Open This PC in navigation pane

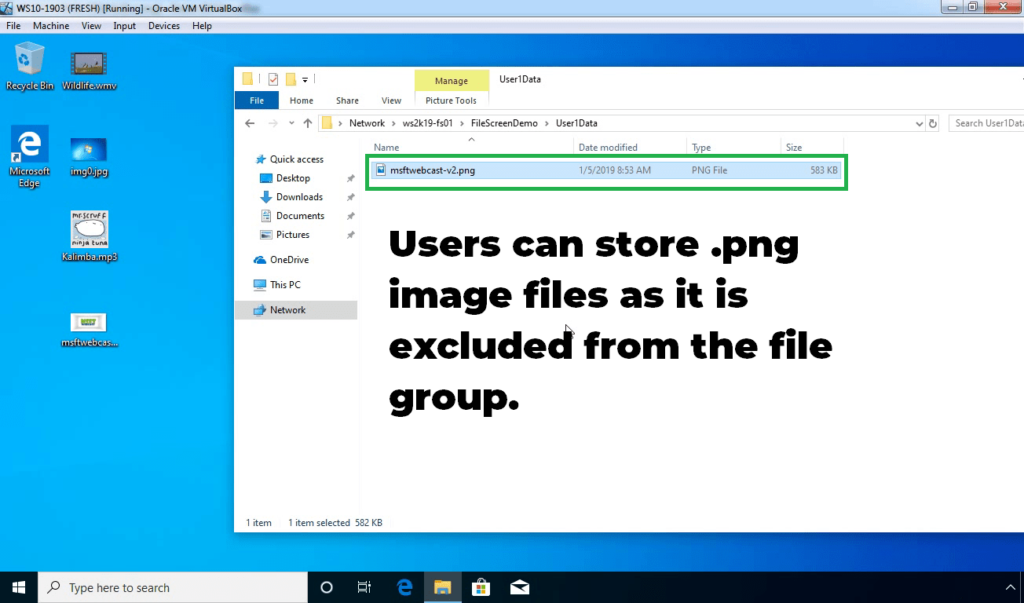[x=285, y=285]
